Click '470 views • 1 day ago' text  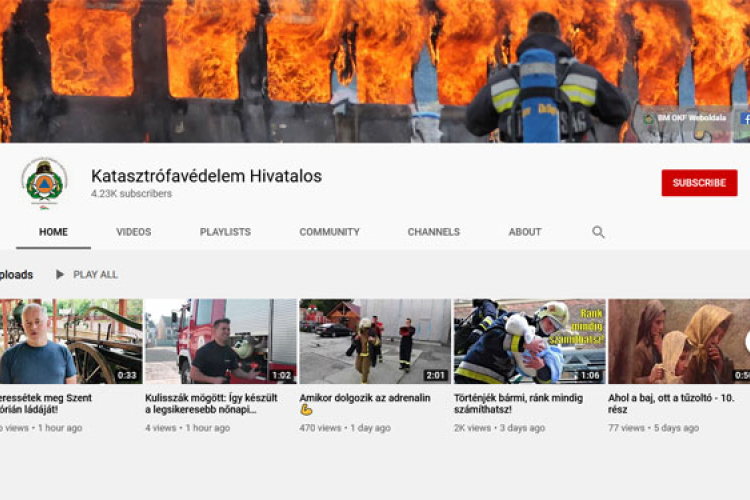pyautogui.click(x=345, y=428)
